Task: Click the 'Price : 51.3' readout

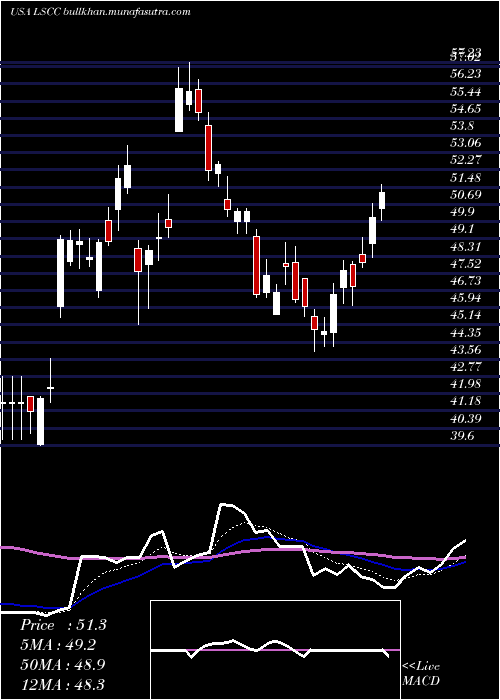Action: [63, 625]
